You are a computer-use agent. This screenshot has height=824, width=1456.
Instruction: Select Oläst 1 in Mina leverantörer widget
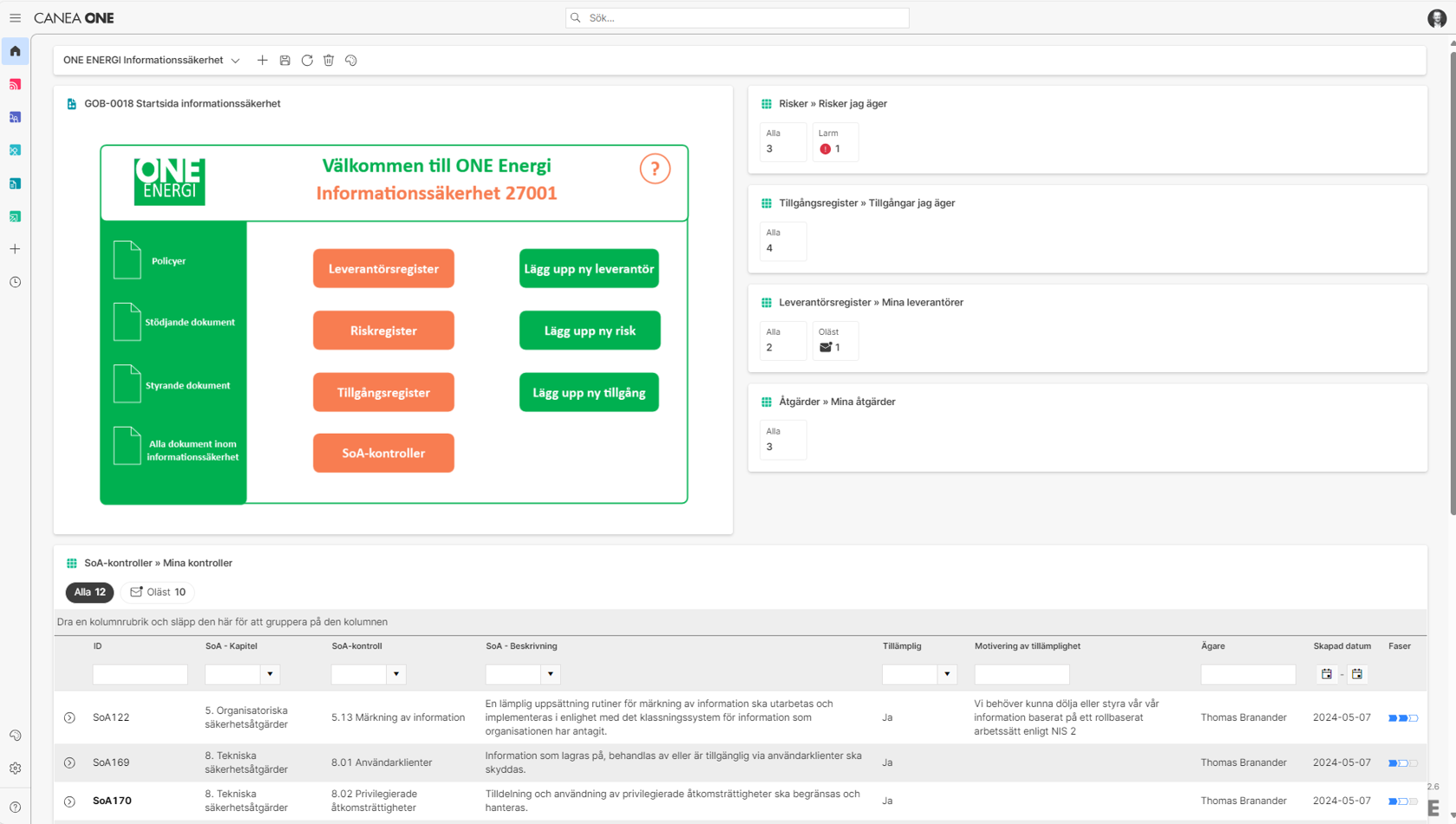pyautogui.click(x=835, y=341)
